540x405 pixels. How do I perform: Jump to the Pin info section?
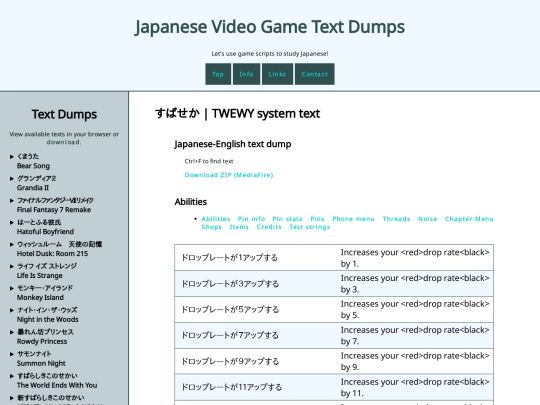(x=251, y=219)
